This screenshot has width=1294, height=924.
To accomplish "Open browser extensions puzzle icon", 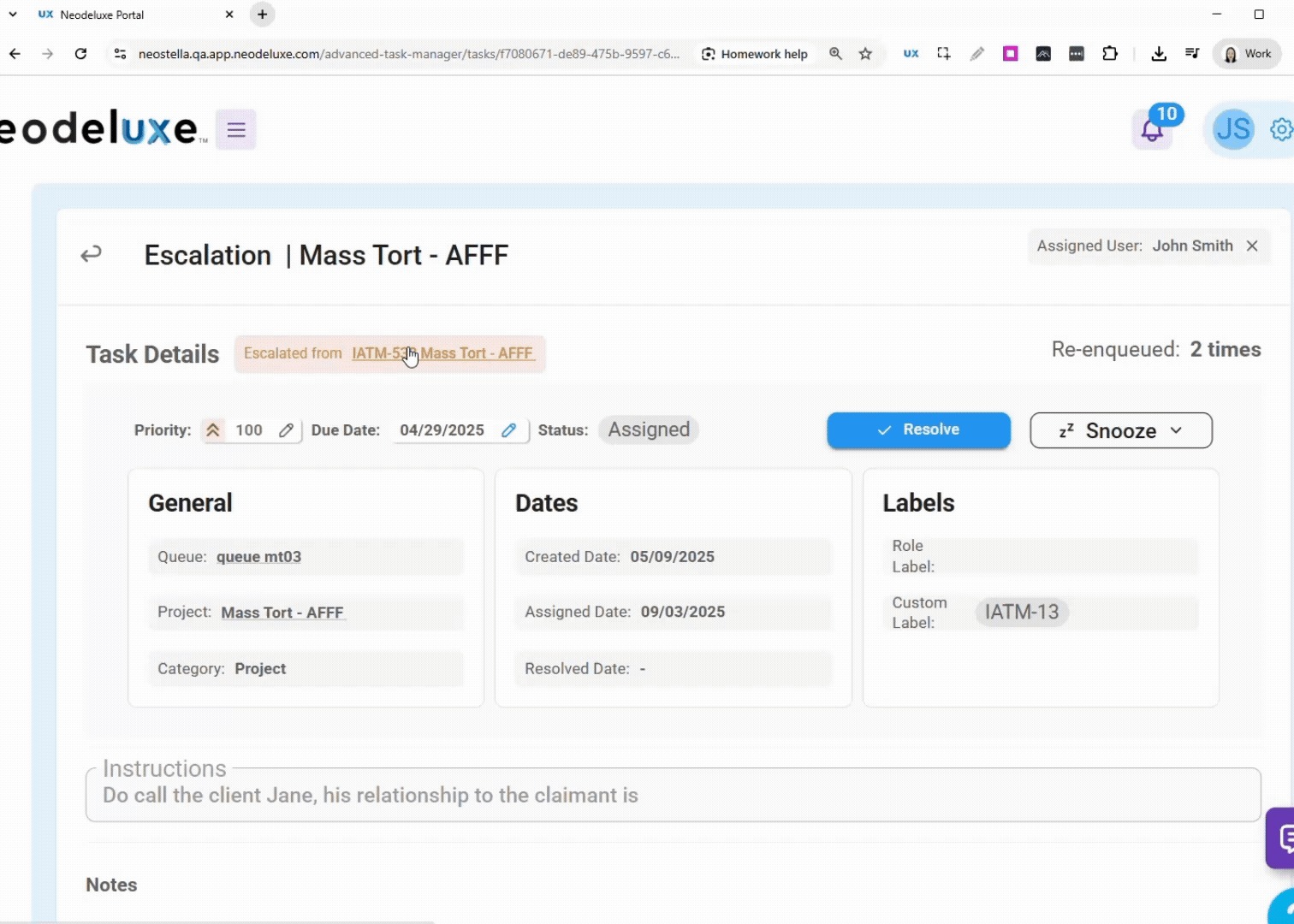I will point(1110,54).
